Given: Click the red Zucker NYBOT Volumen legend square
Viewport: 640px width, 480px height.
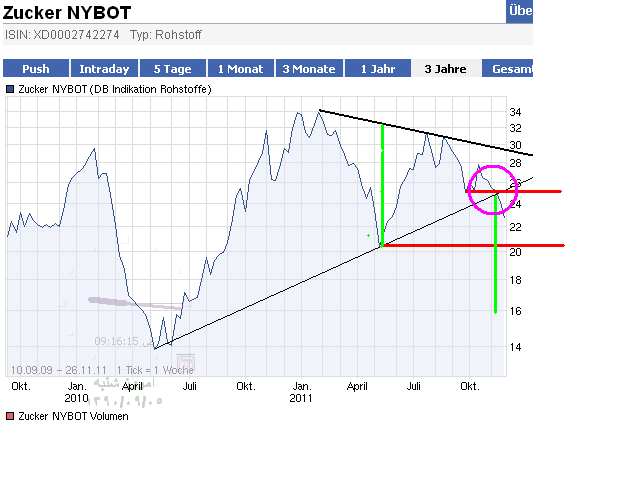Looking at the screenshot, I should point(10,416).
